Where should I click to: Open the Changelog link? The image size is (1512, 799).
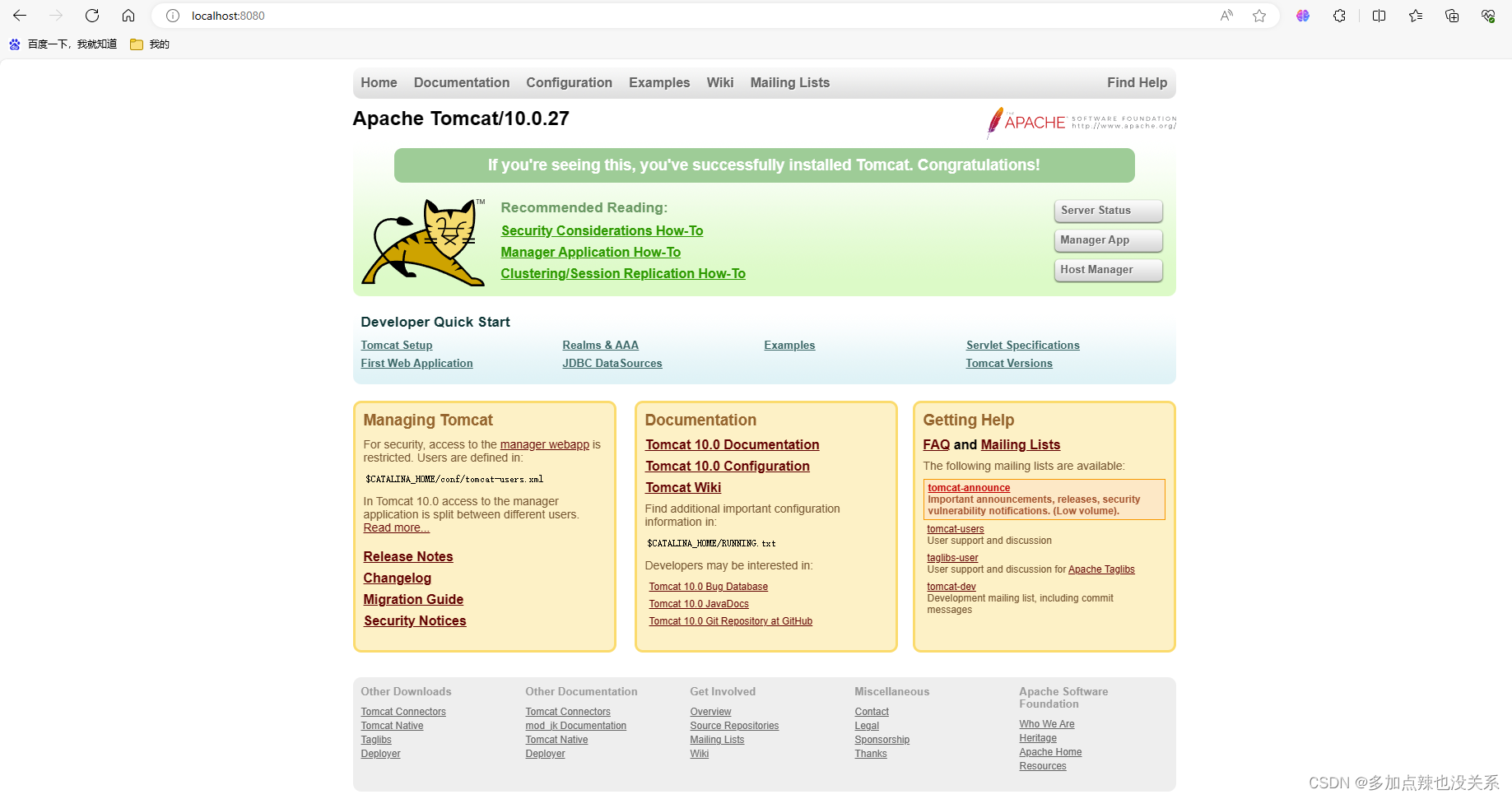(398, 578)
